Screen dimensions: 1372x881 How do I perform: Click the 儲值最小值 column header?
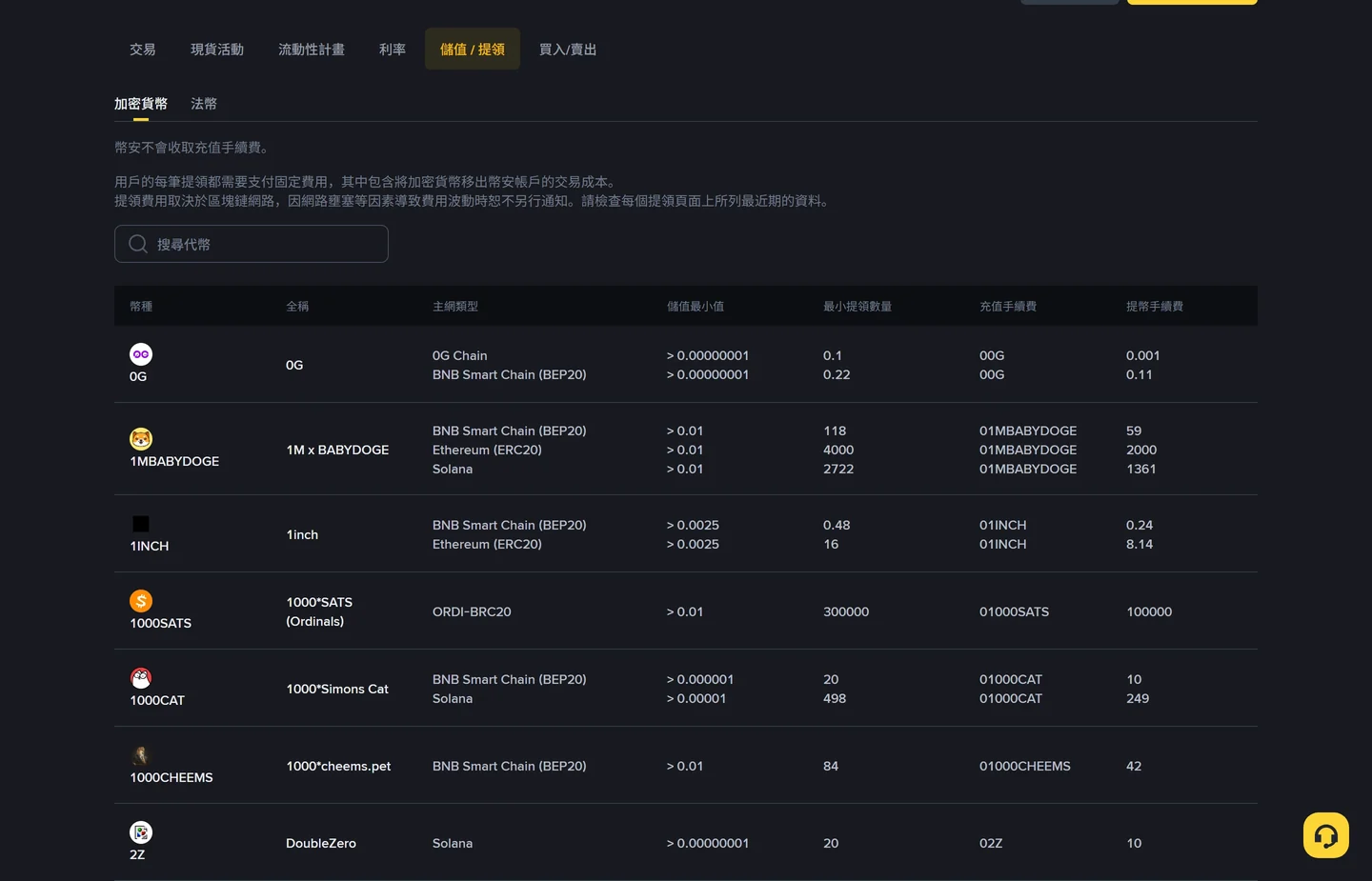[x=696, y=307]
